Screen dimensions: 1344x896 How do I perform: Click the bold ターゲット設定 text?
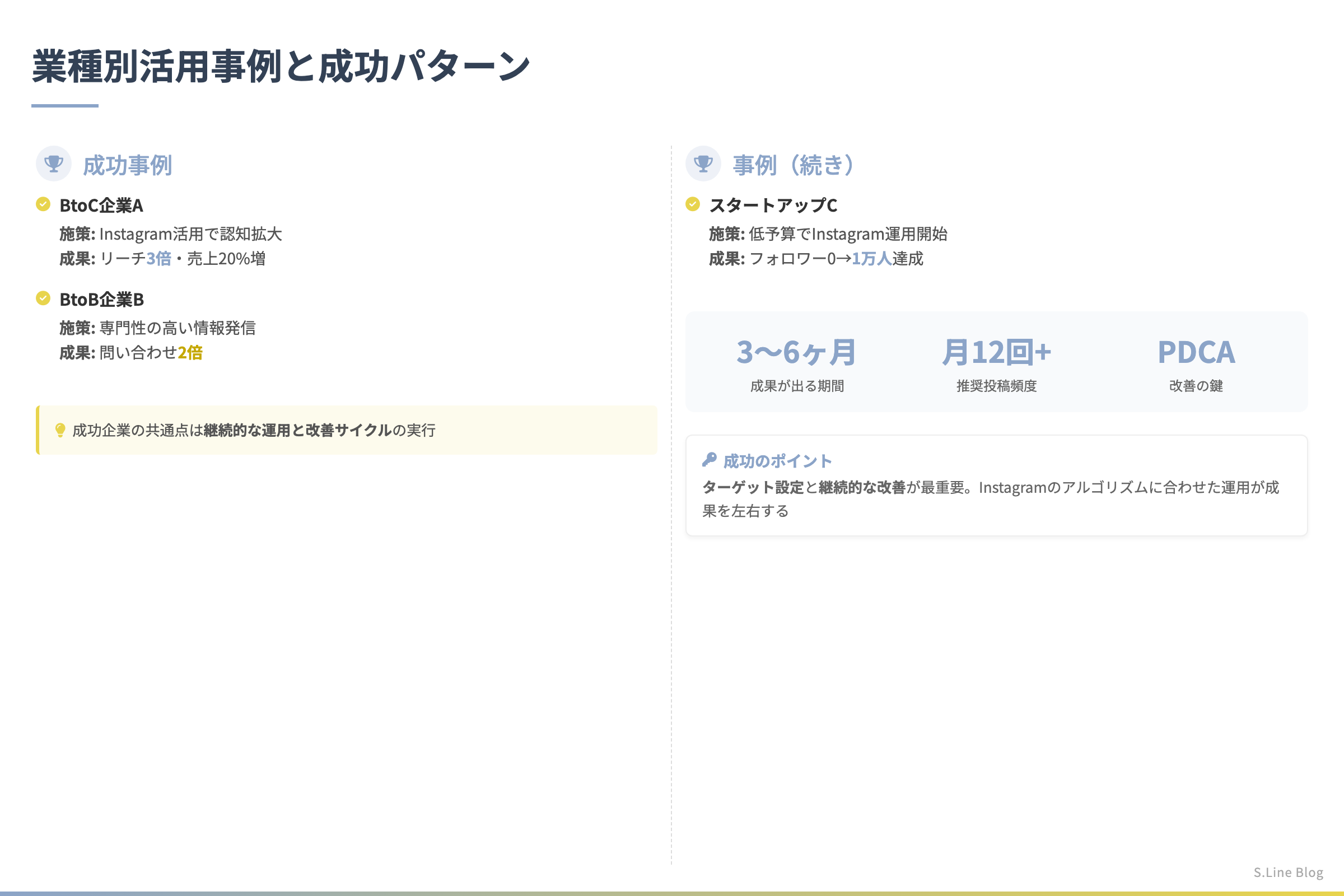coord(753,487)
